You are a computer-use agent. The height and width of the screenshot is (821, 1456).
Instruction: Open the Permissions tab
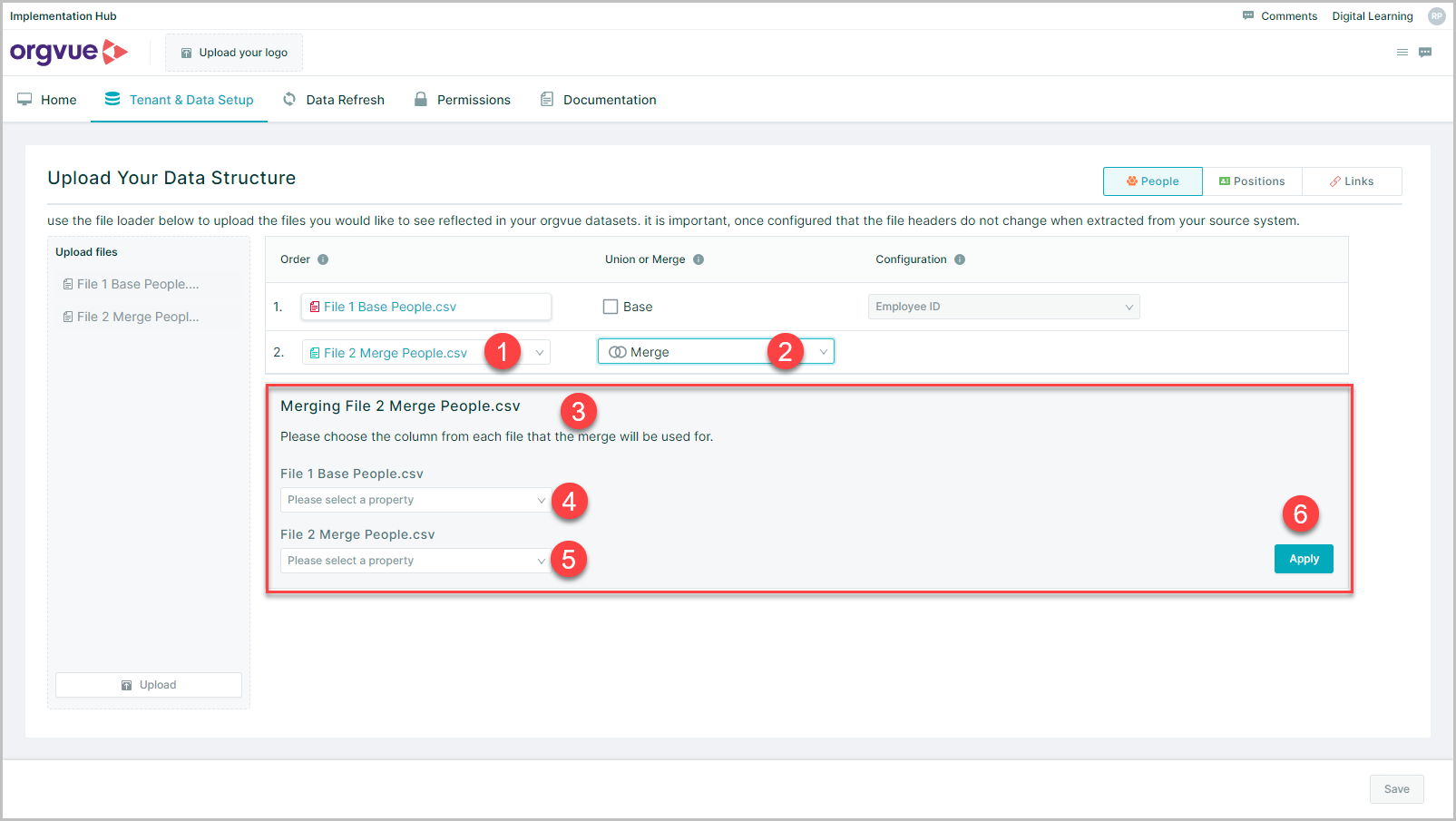pos(463,100)
